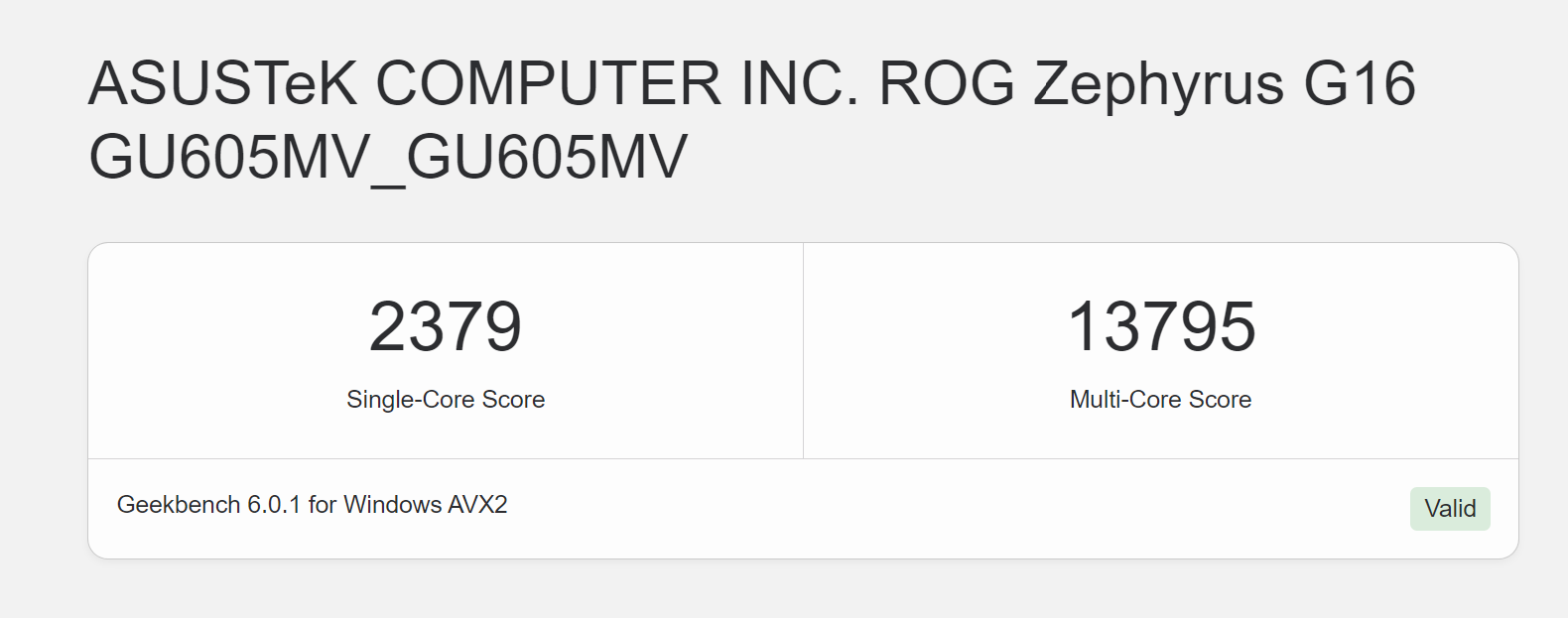The height and width of the screenshot is (618, 1568).
Task: Click the 6.0.1 version number
Action: (274, 505)
